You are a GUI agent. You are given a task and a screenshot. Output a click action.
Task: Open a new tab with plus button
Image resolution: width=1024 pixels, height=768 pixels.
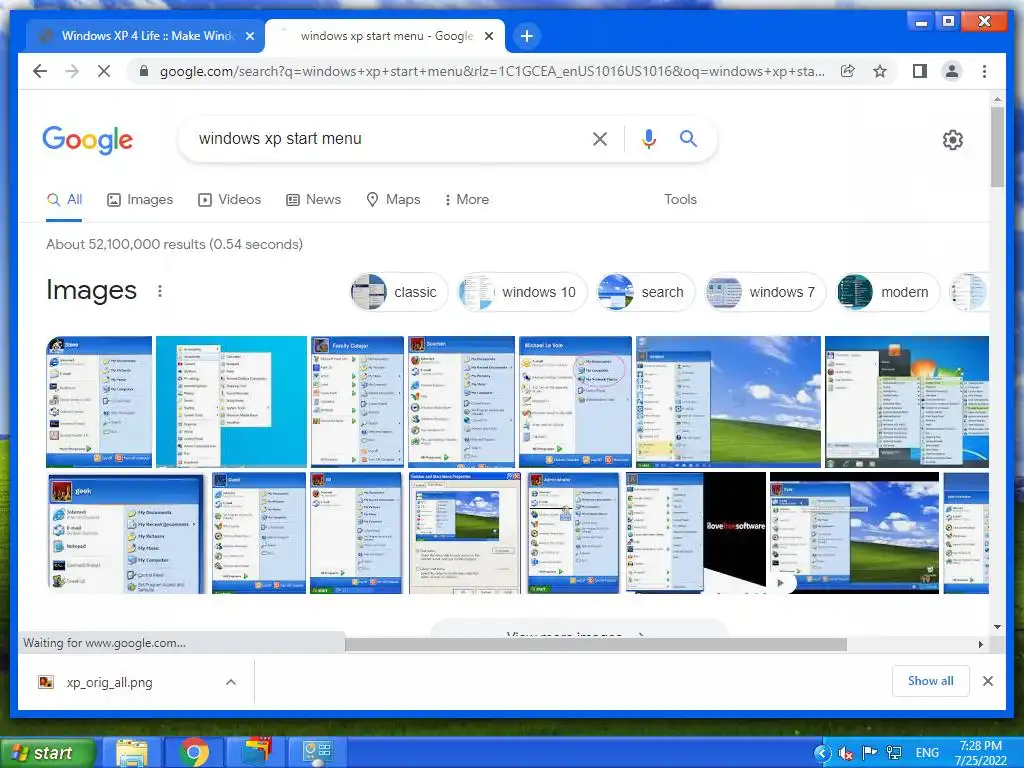(x=527, y=36)
